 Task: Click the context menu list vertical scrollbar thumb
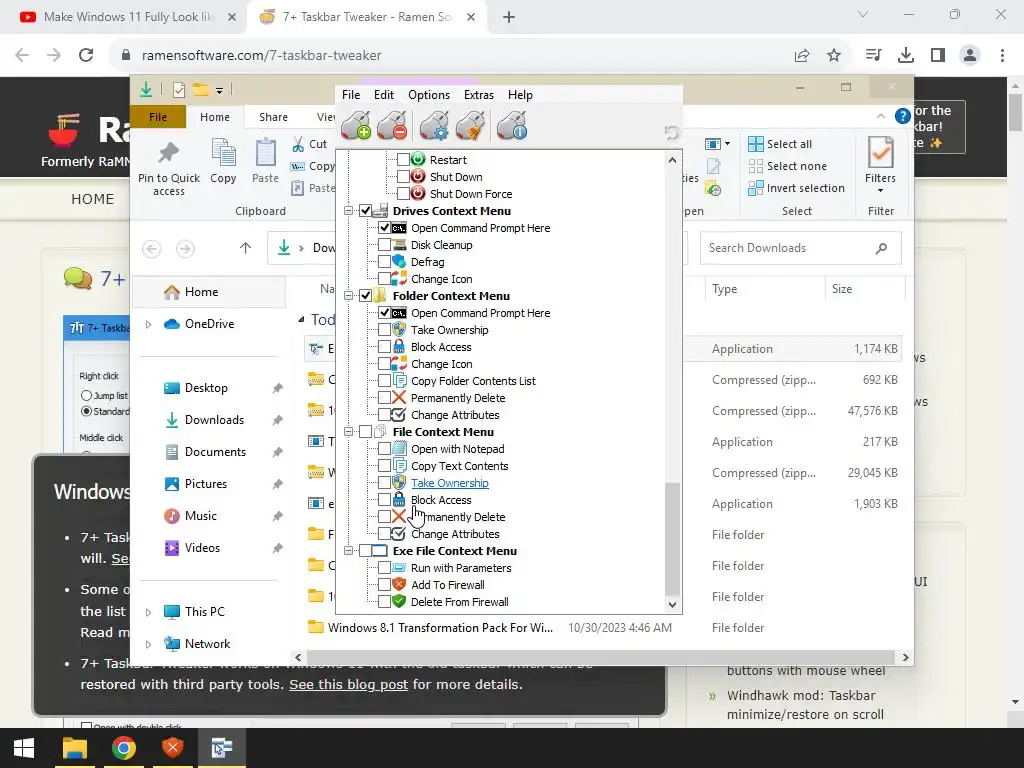(x=672, y=539)
